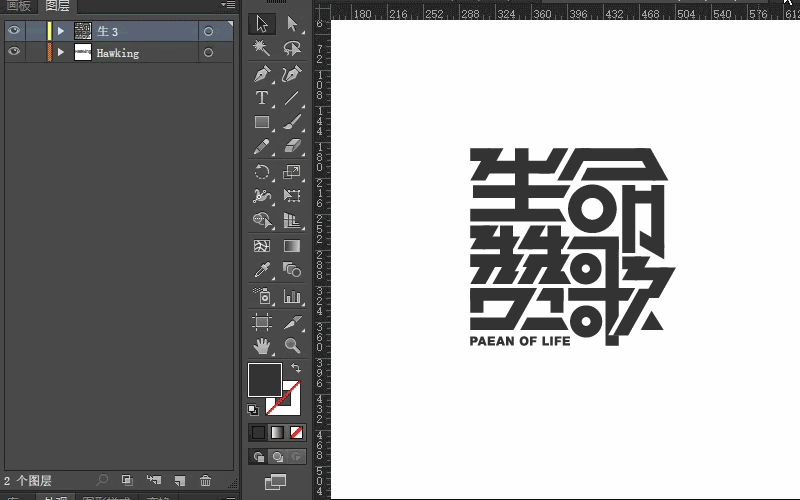Hide the 生 3 layer eye

click(14, 31)
